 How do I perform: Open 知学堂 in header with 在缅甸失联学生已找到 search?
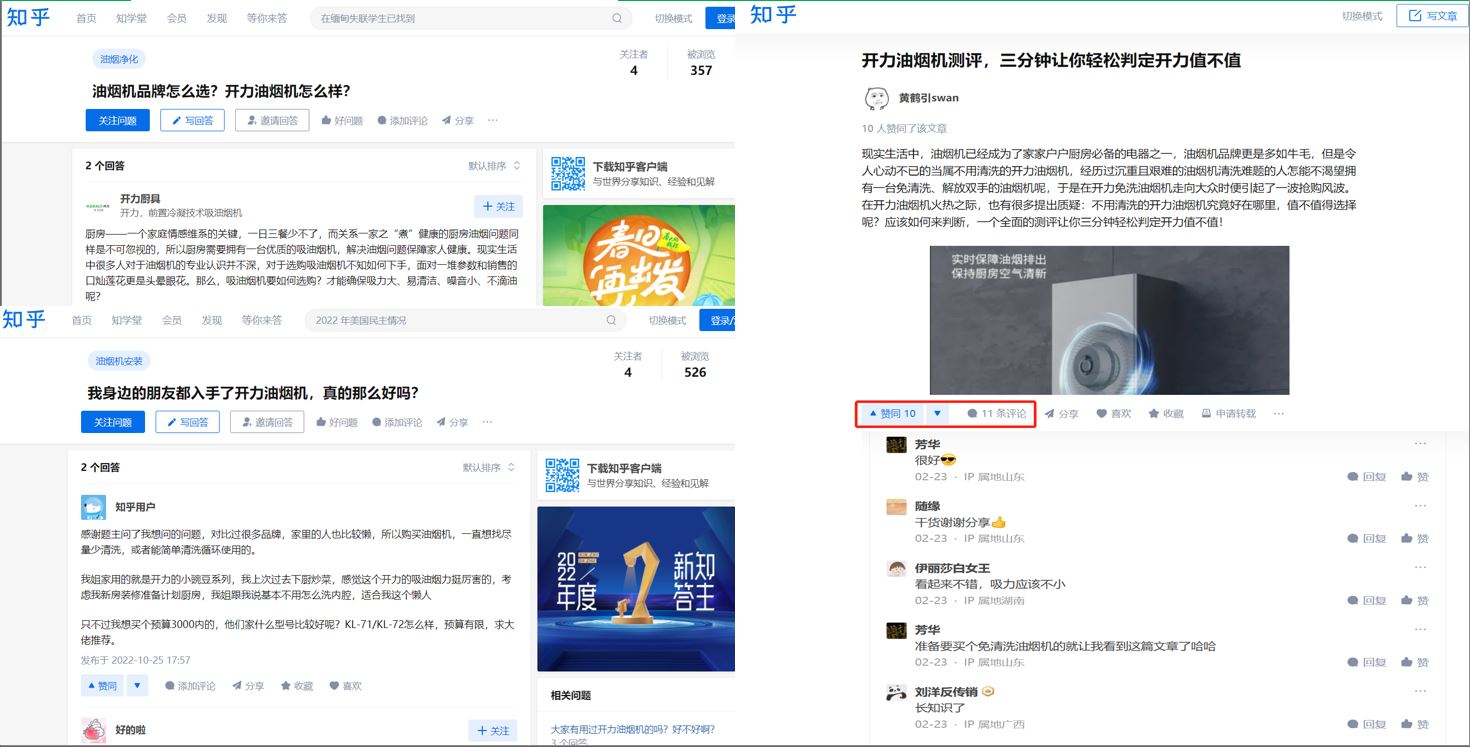(131, 18)
